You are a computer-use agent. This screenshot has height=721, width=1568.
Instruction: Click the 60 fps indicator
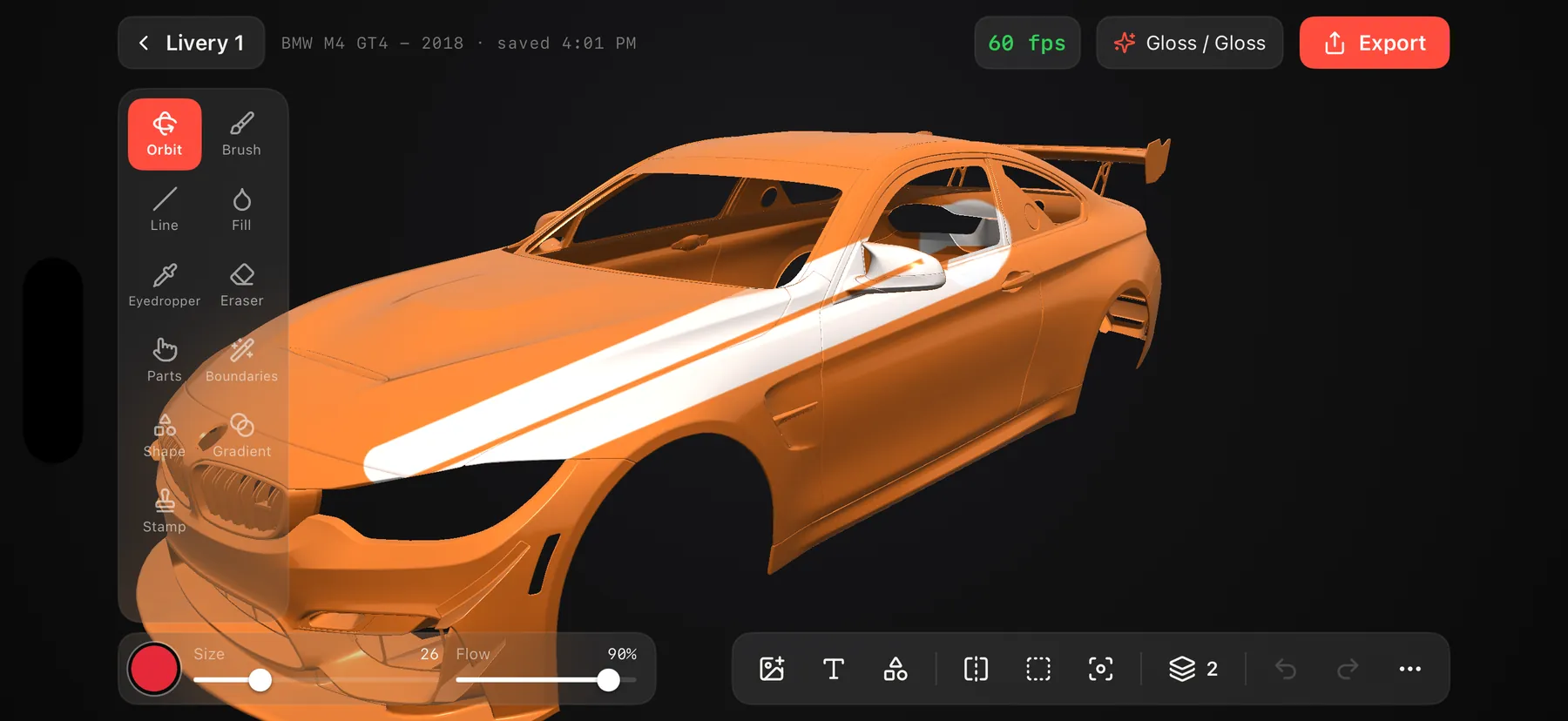1027,43
